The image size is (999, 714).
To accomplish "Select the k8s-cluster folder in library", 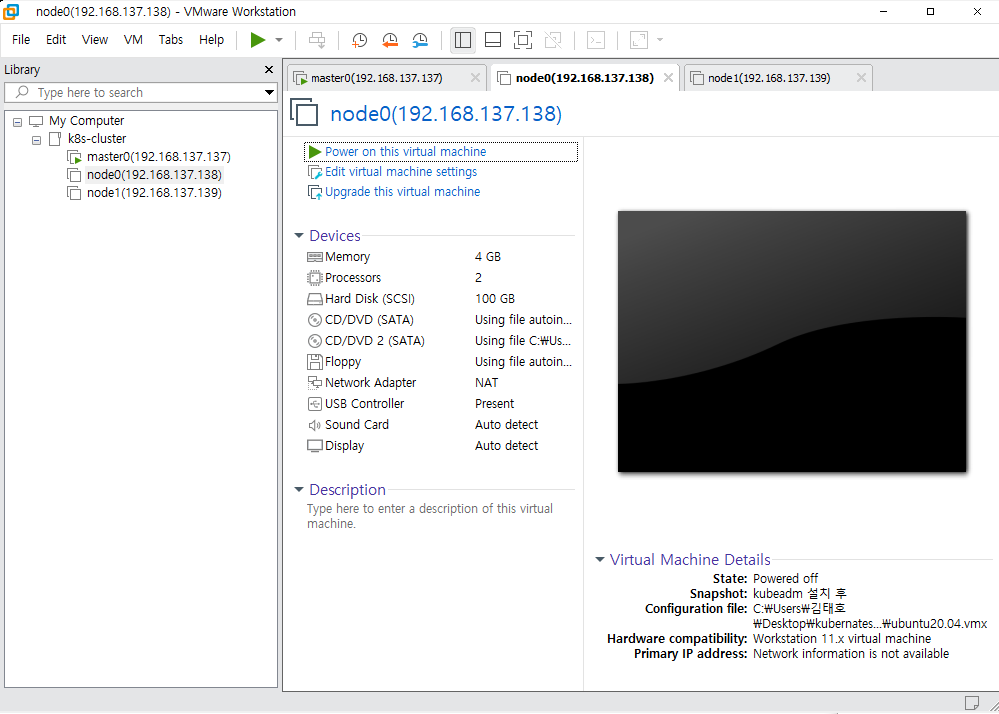I will 97,139.
